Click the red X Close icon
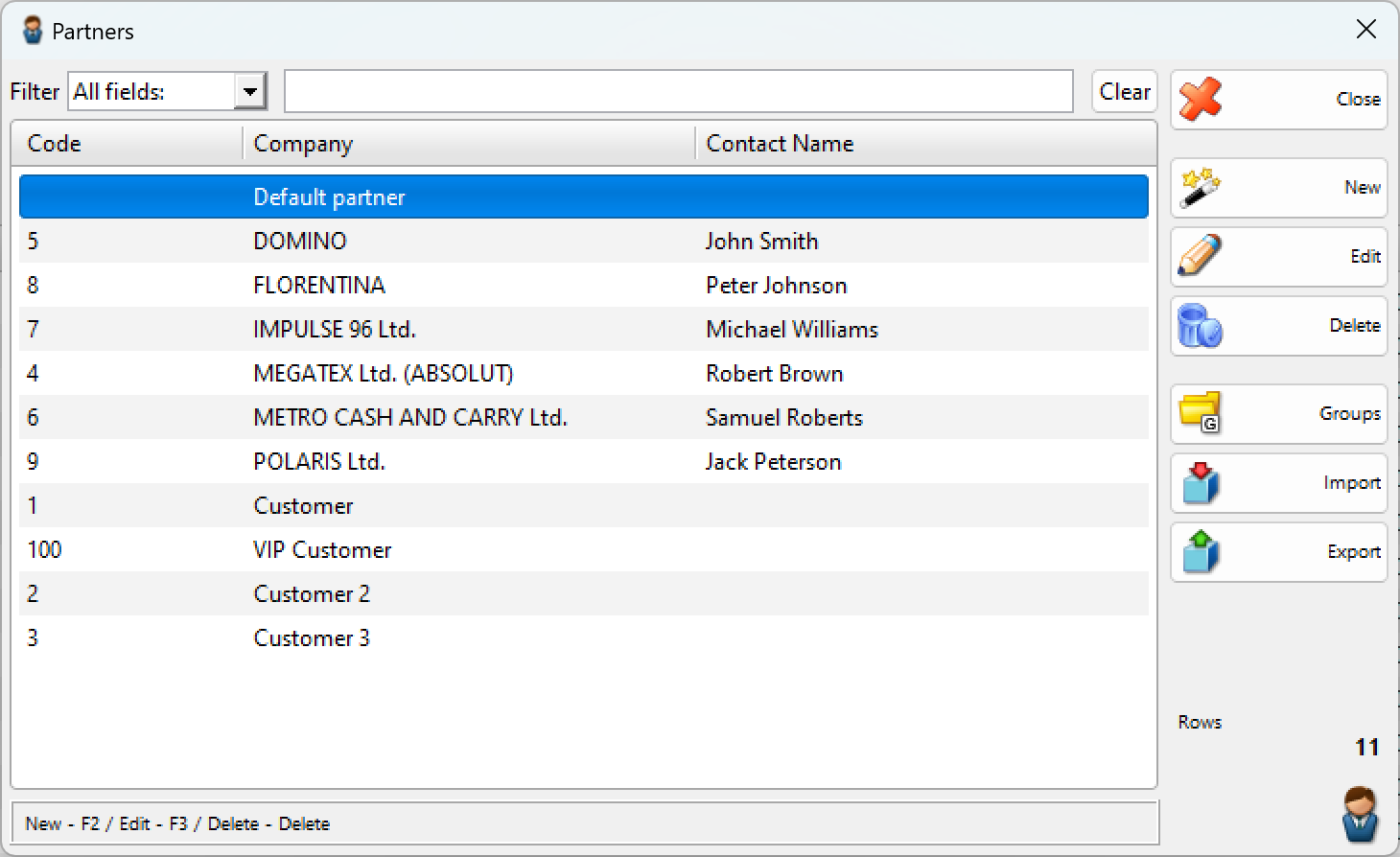1400x857 pixels. (1200, 99)
